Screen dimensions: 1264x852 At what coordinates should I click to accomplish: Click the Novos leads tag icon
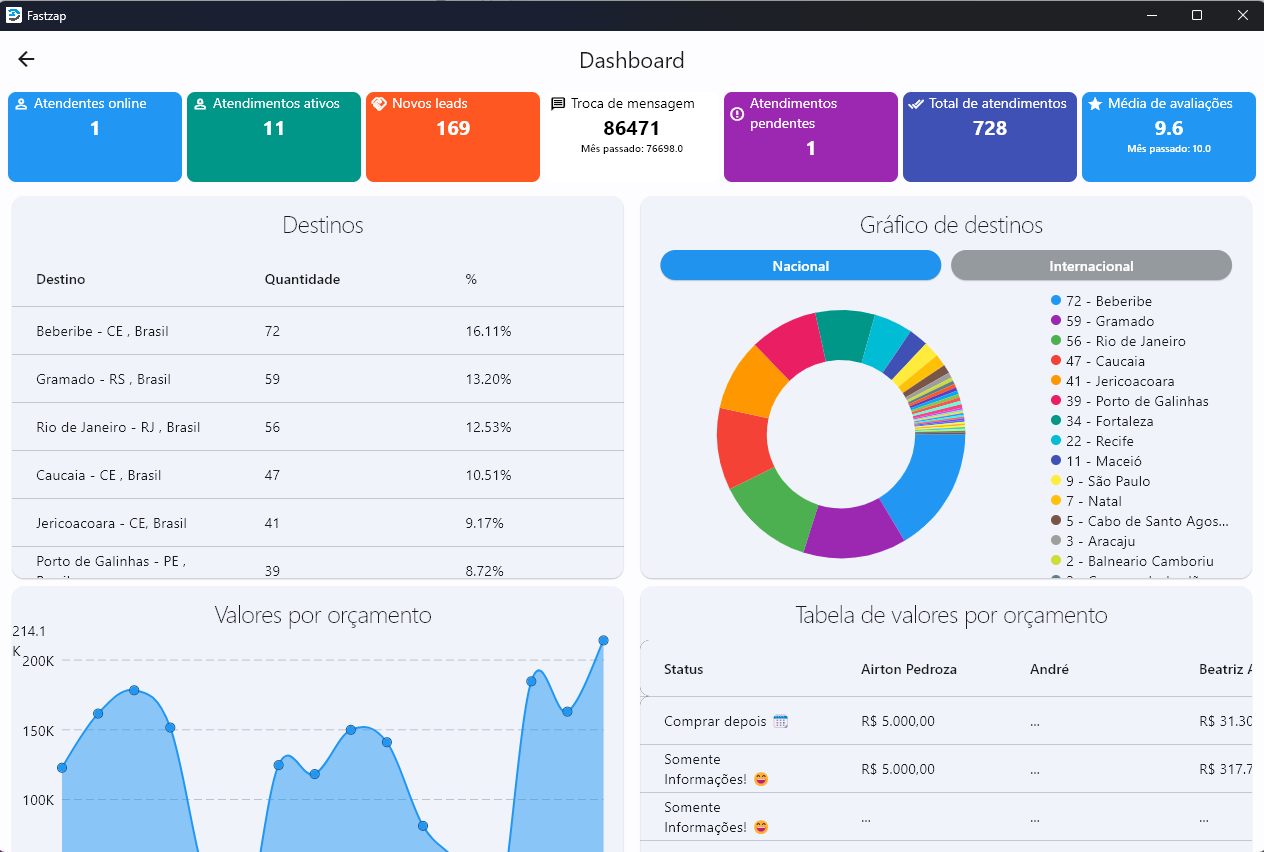pos(379,104)
